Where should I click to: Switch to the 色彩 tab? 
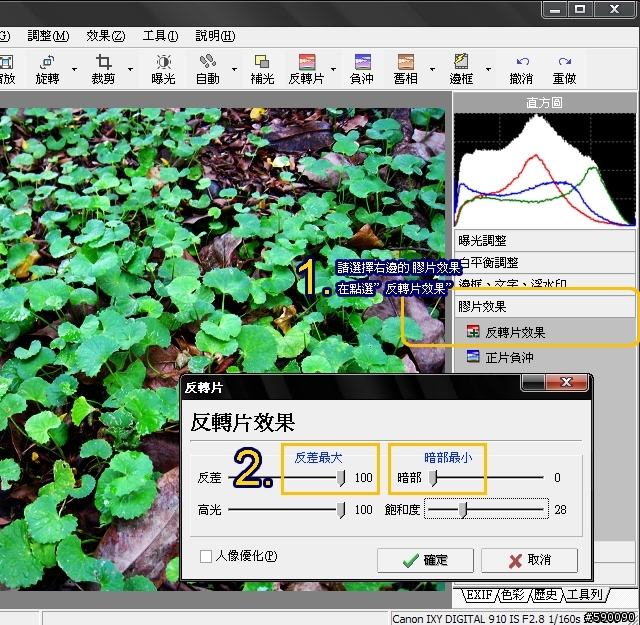(x=513, y=595)
